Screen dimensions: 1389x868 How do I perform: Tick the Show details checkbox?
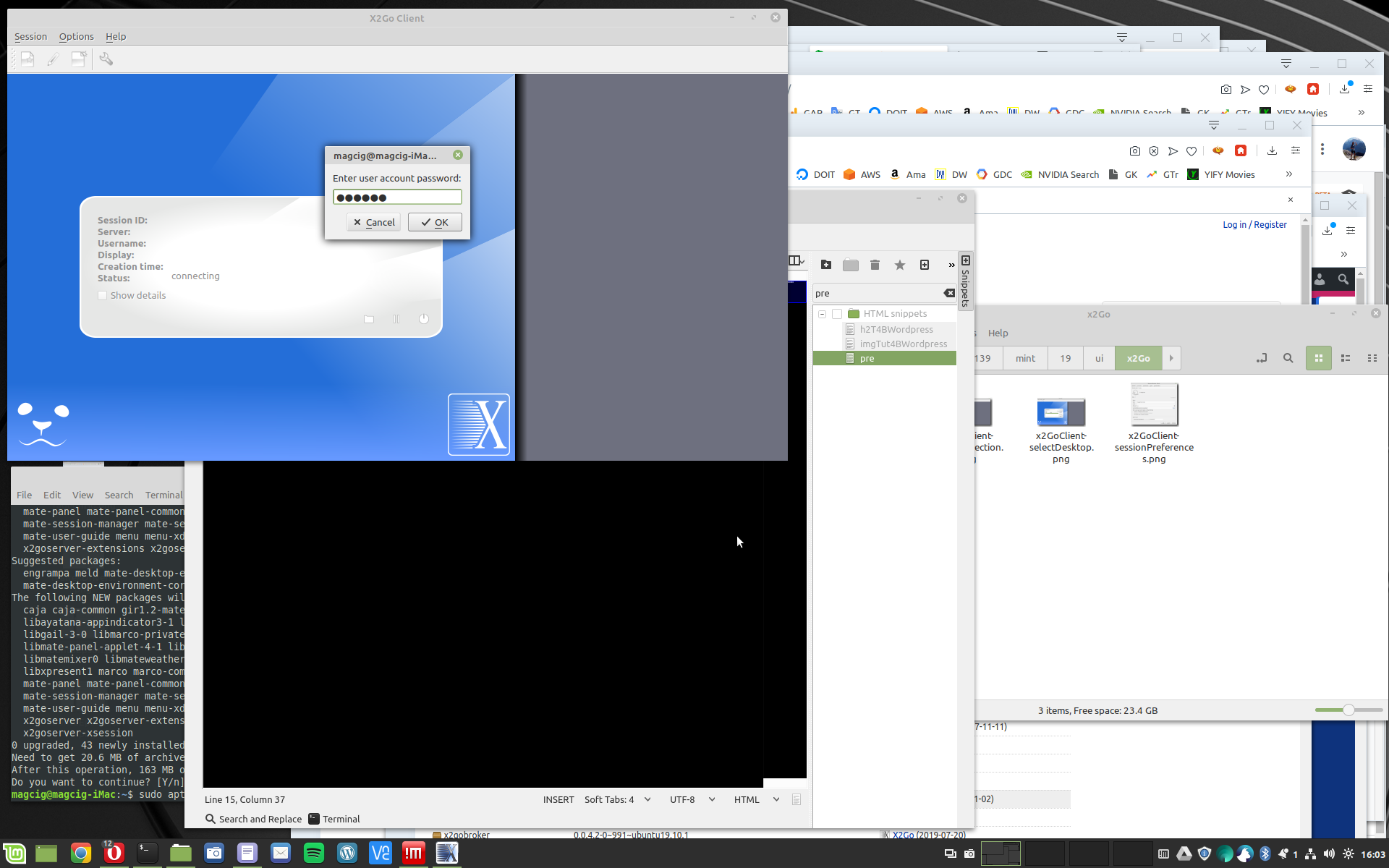[x=103, y=295]
